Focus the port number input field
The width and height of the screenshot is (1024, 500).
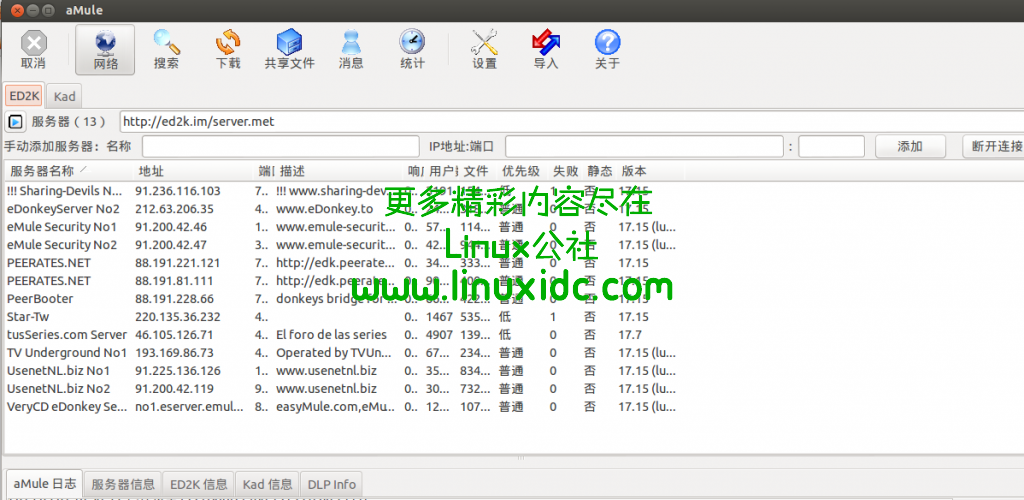coord(831,147)
